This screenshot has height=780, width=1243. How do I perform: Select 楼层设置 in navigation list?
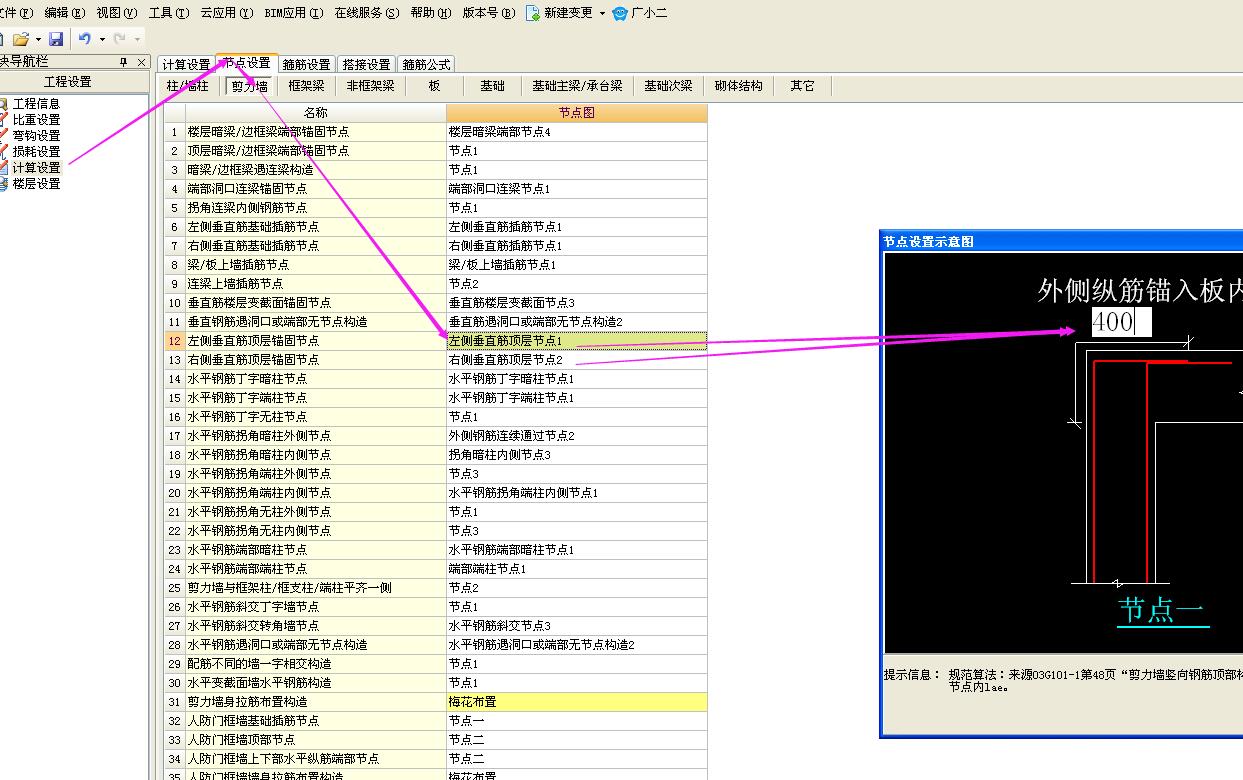tap(36, 184)
